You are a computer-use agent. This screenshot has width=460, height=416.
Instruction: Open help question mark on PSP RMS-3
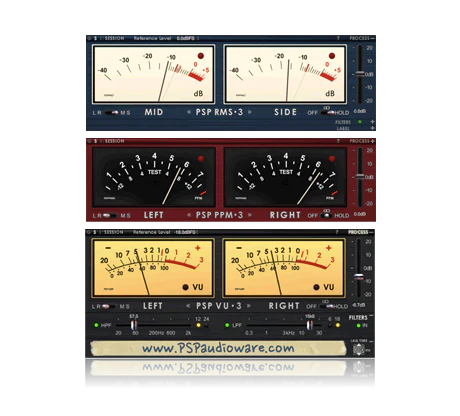point(338,39)
